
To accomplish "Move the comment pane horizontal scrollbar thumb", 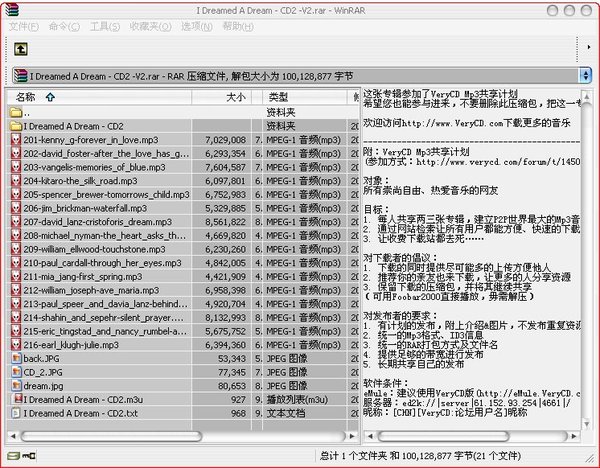I will [x=443, y=436].
